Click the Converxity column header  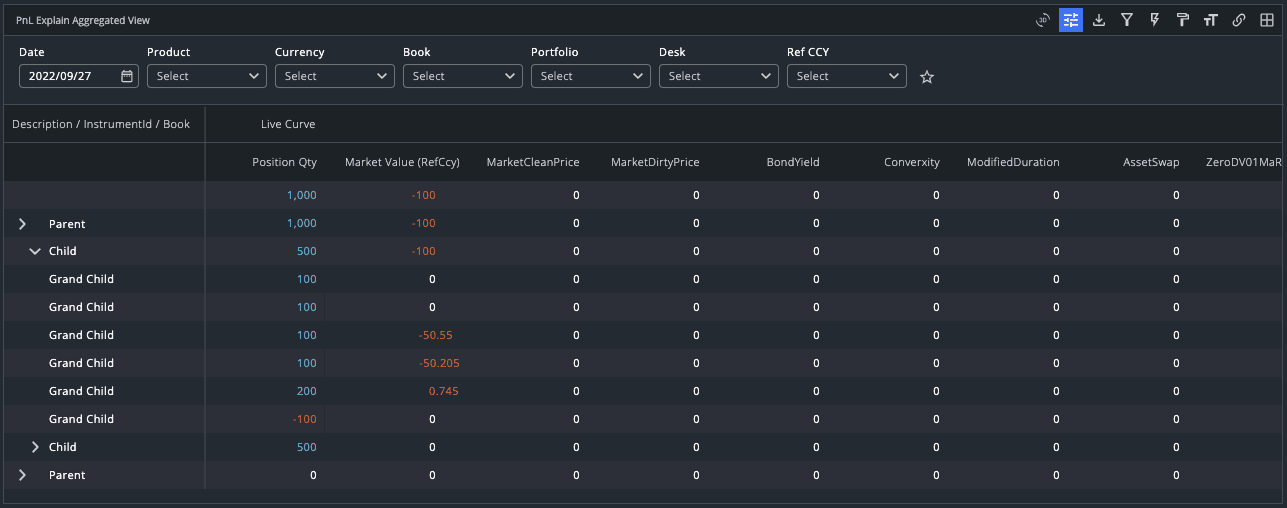[x=912, y=162]
